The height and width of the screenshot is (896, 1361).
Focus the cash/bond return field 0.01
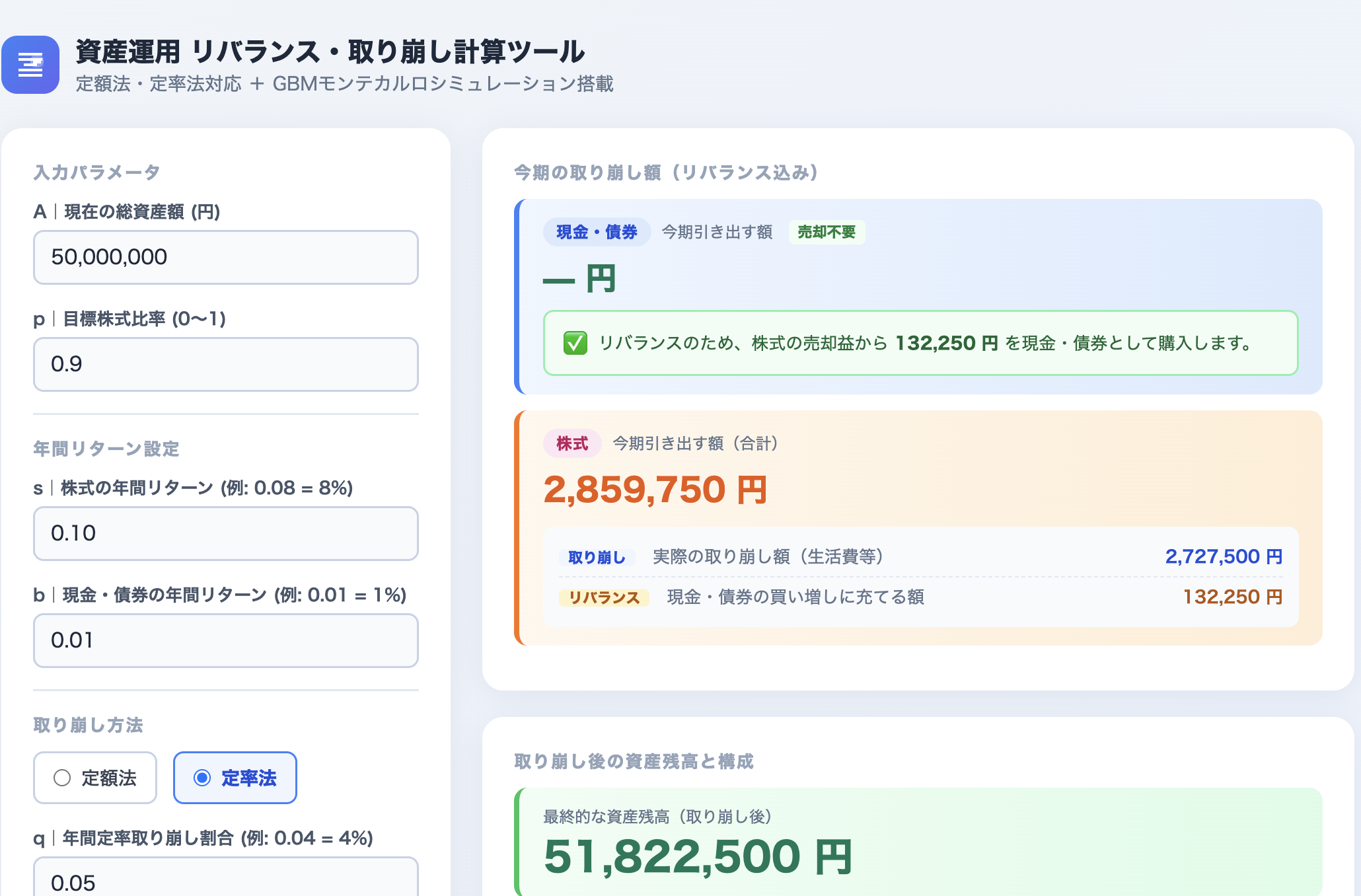(x=226, y=640)
